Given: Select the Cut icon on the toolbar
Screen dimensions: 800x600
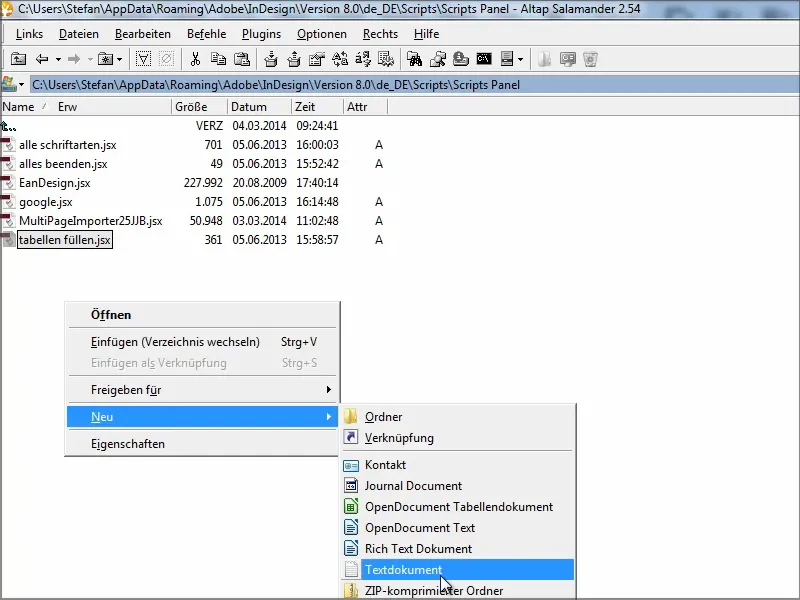Looking at the screenshot, I should (x=195, y=58).
